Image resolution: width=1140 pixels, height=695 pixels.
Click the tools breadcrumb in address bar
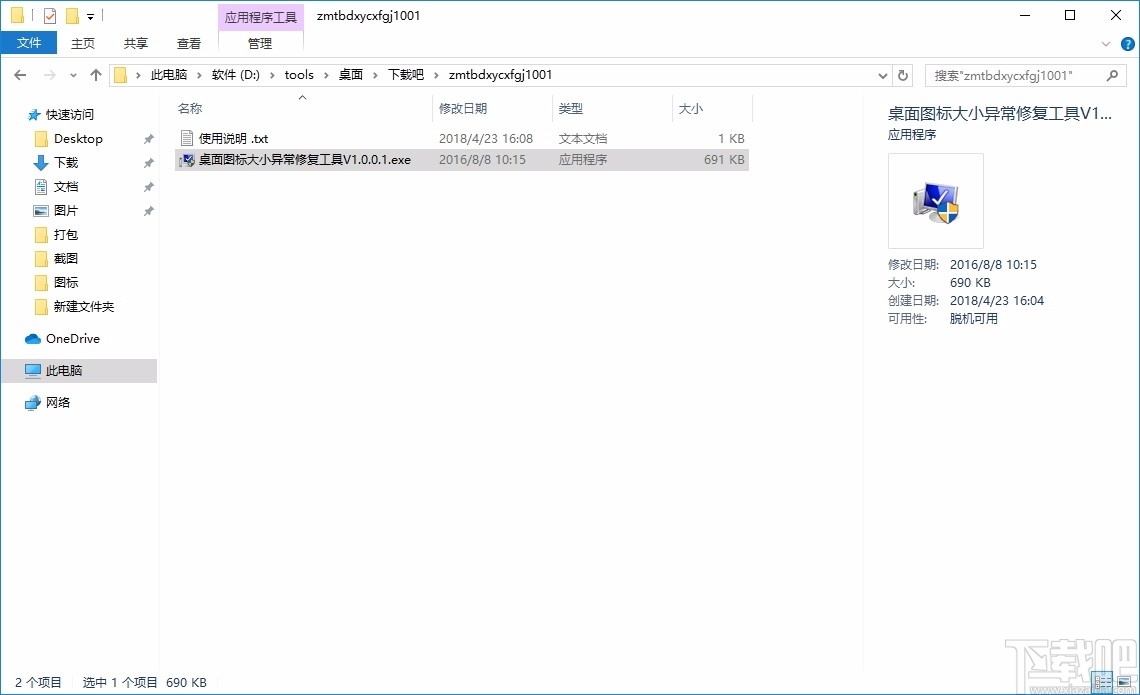(x=299, y=74)
